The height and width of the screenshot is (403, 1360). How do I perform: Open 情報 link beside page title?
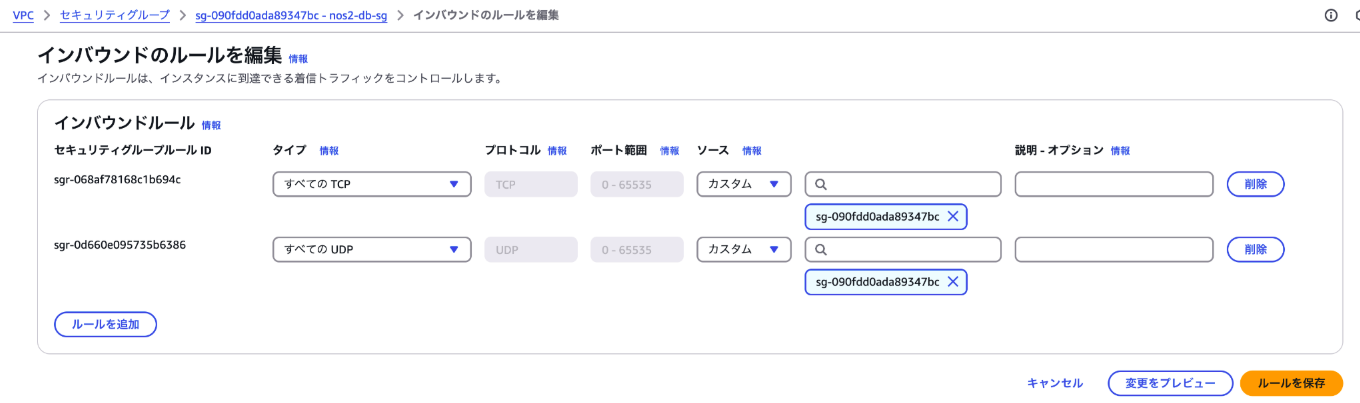[x=298, y=59]
